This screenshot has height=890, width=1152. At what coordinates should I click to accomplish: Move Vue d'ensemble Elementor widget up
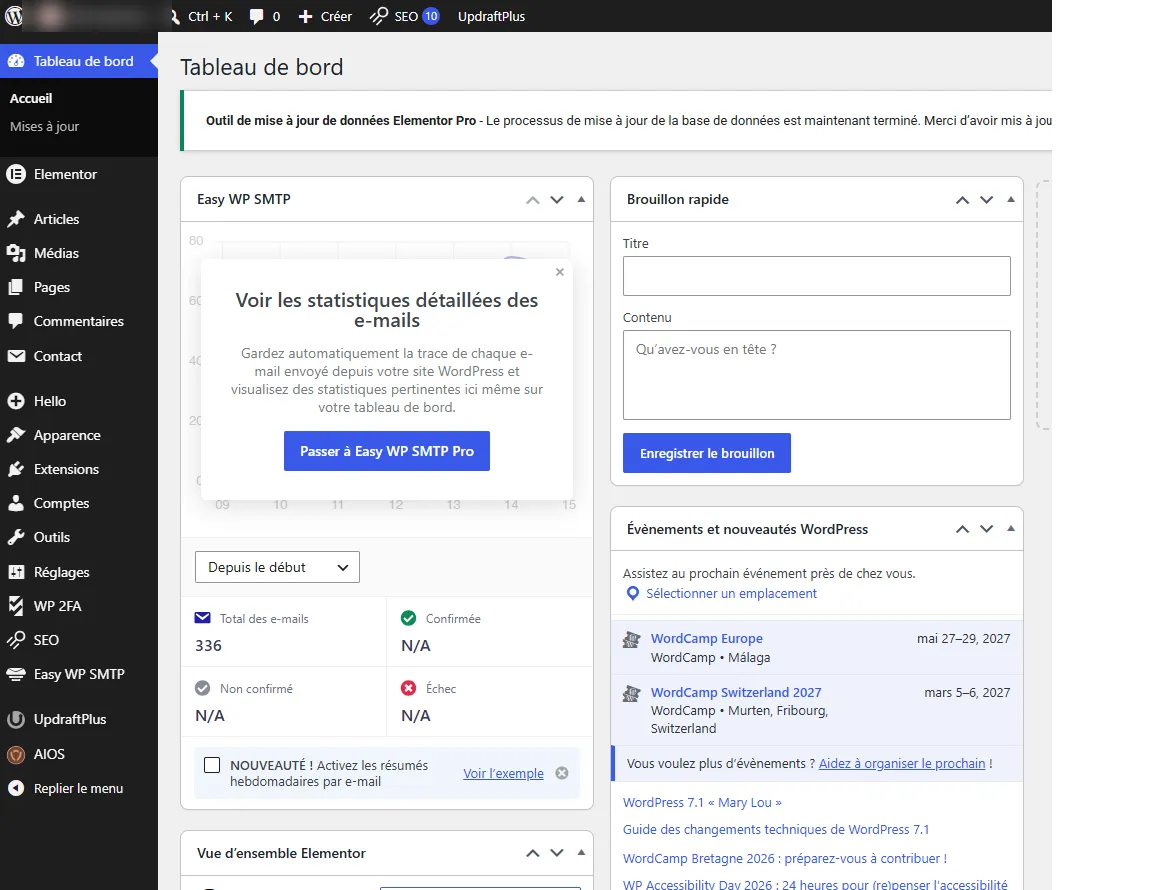(533, 853)
